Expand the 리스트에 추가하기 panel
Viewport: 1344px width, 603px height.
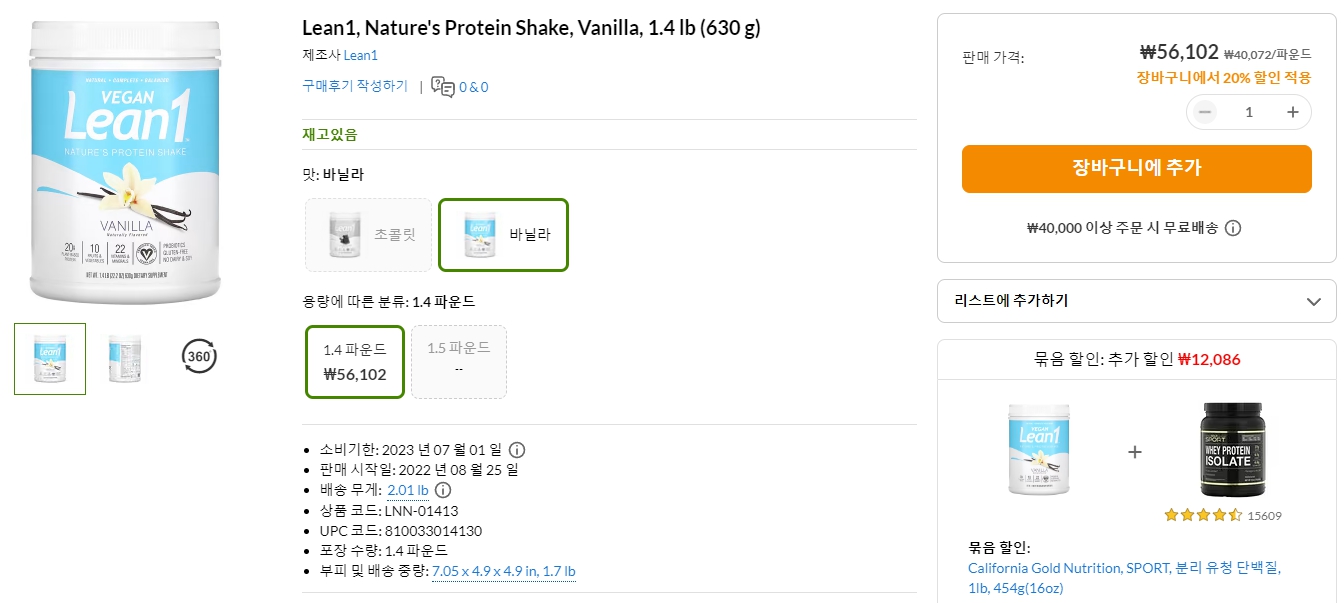[x=1137, y=301]
